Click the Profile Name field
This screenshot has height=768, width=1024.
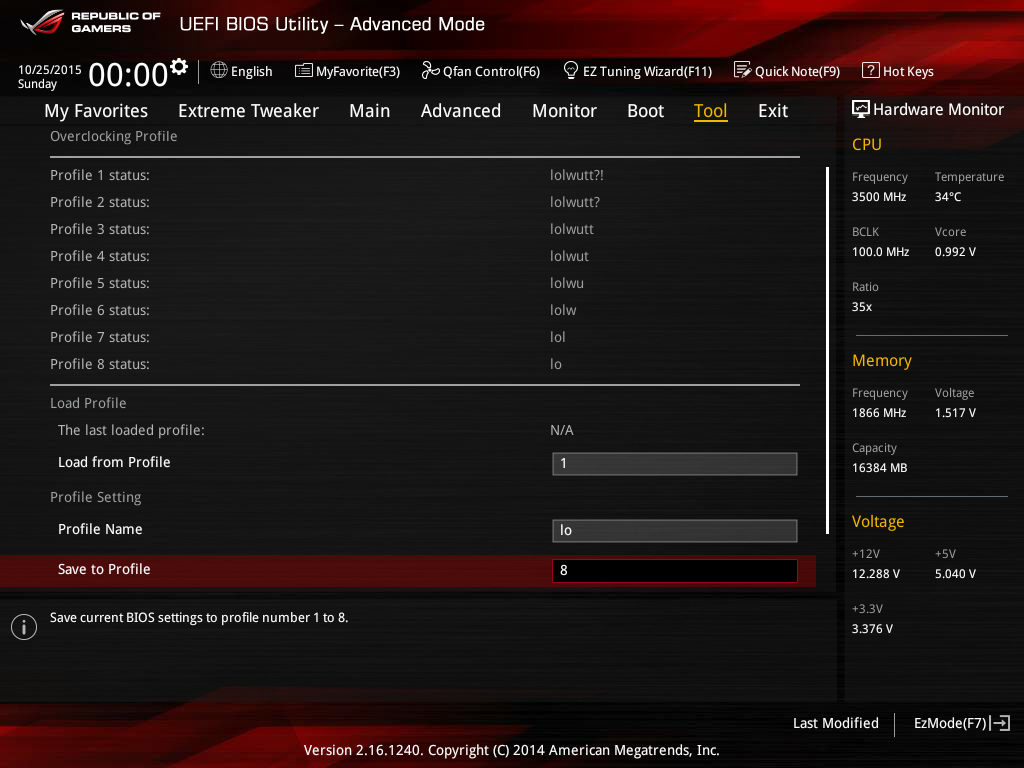click(x=675, y=530)
